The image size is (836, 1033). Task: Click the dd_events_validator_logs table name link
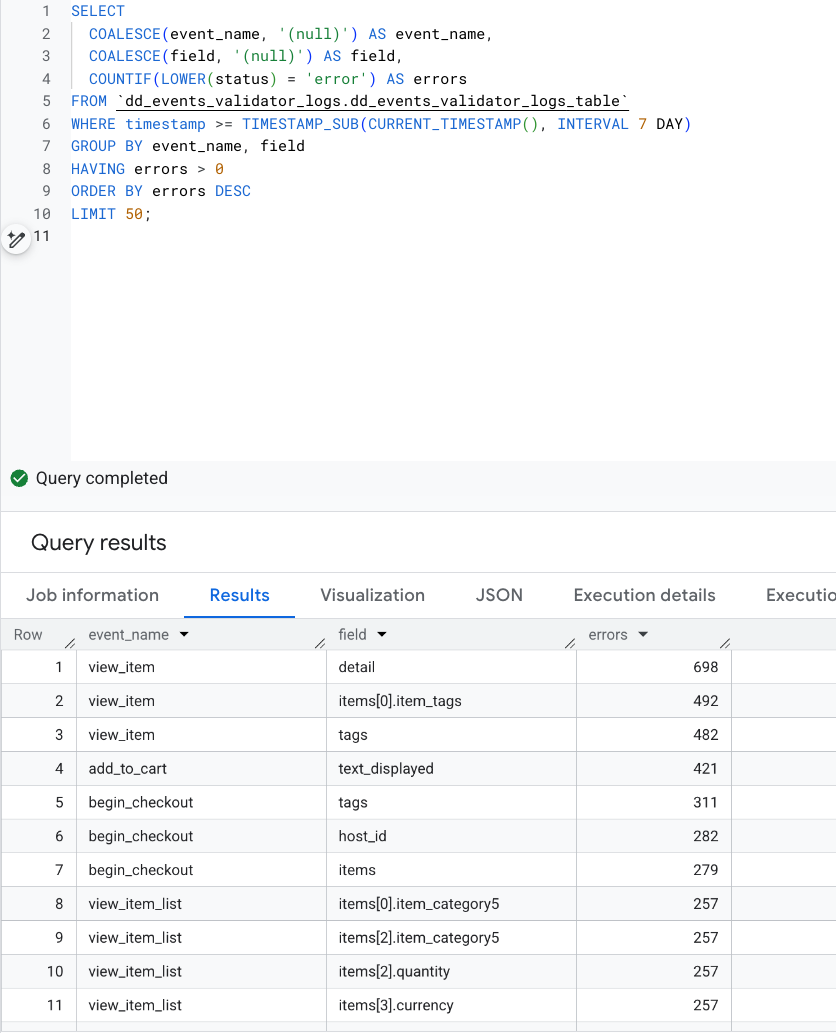(372, 101)
